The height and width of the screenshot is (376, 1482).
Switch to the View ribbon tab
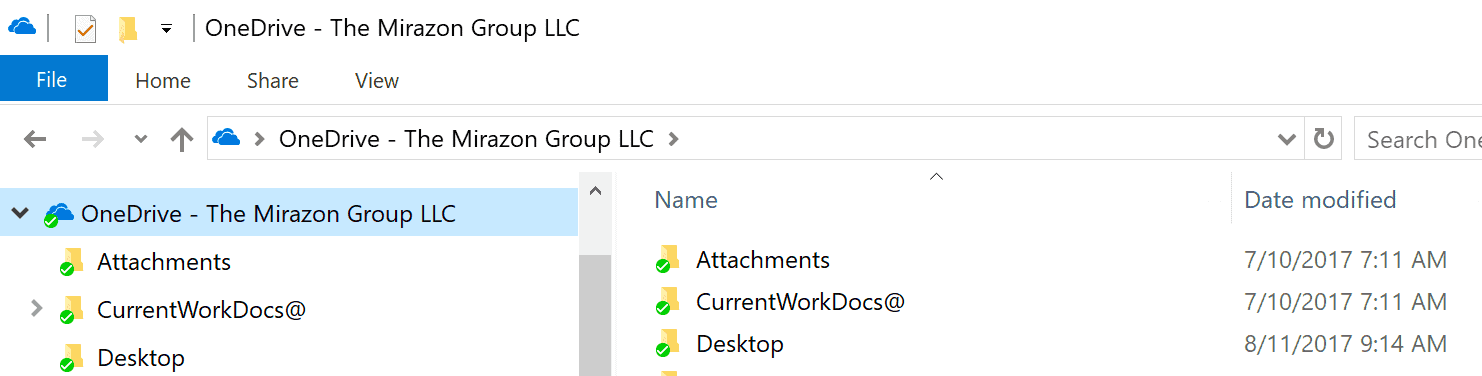[x=377, y=81]
